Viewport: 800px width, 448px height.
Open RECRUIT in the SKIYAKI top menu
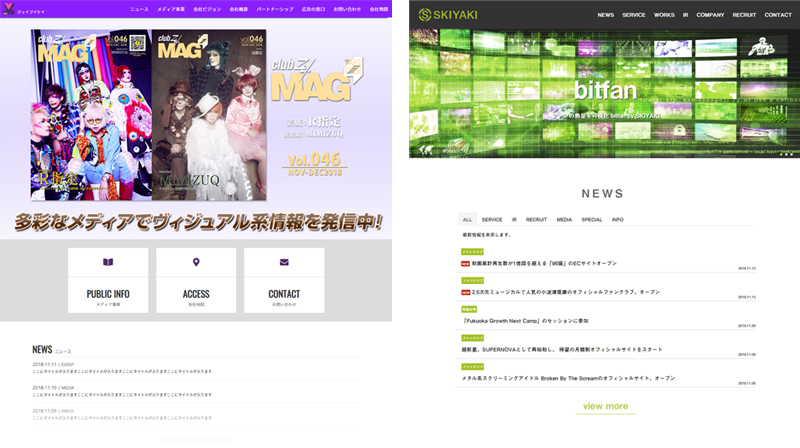point(744,15)
